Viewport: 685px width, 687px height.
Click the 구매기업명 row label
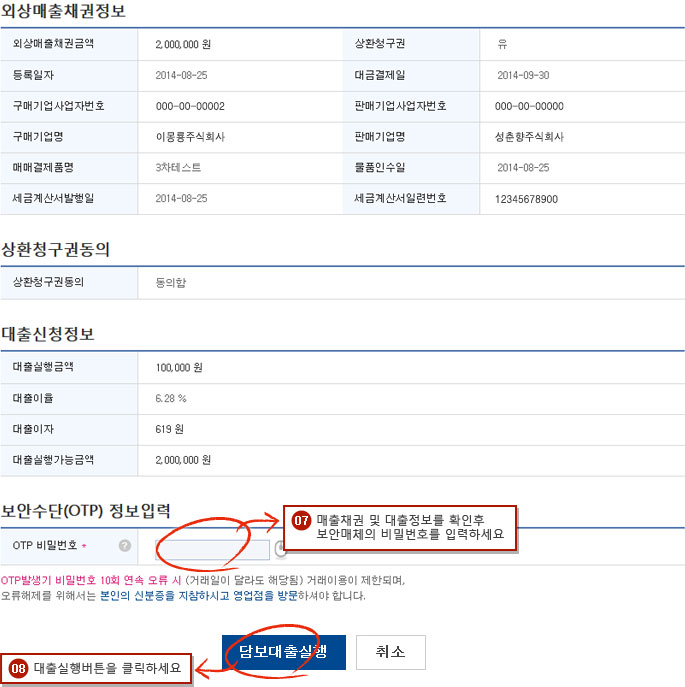pos(38,136)
